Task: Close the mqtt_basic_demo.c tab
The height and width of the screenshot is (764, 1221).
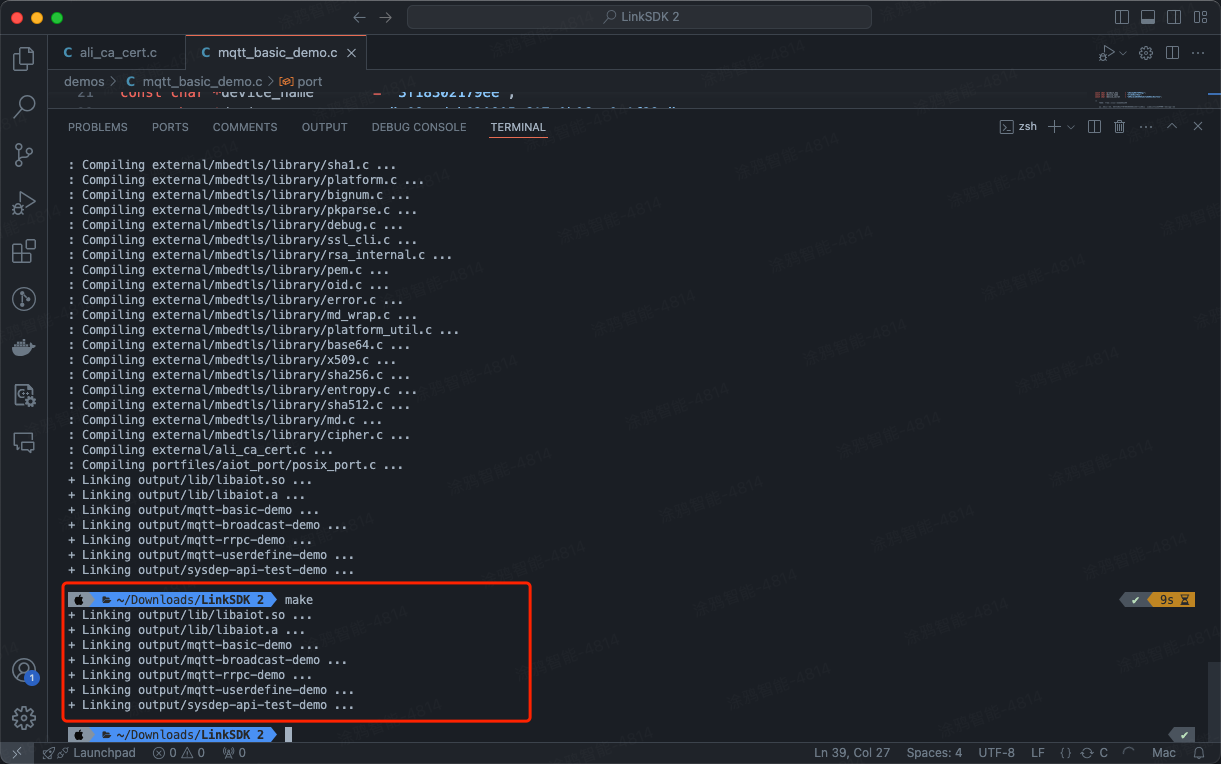Action: [x=351, y=53]
